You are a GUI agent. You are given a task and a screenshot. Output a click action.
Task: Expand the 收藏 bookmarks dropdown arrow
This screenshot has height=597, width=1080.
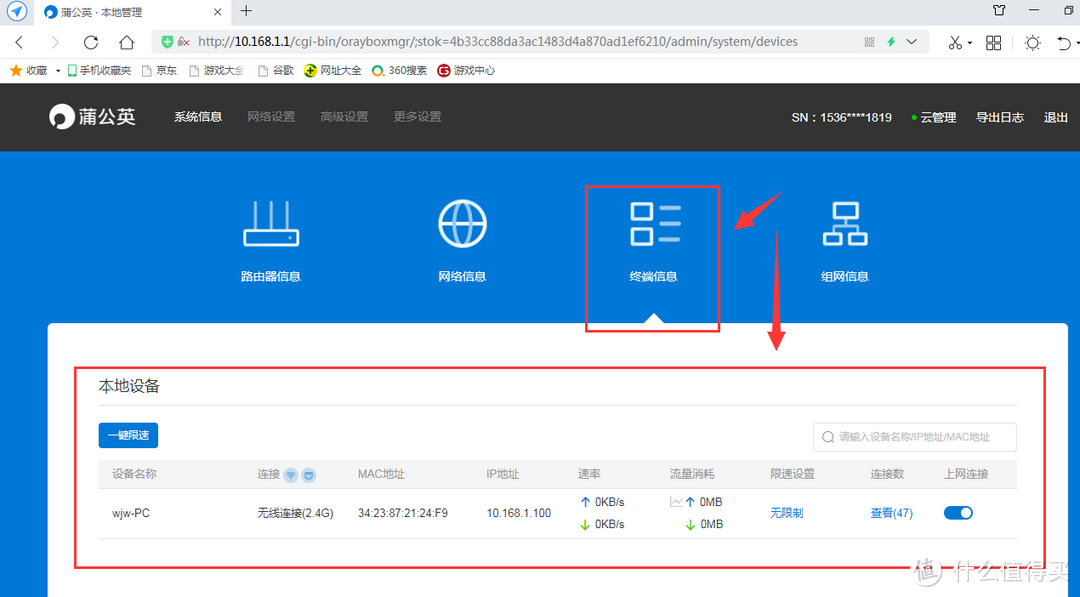point(57,70)
